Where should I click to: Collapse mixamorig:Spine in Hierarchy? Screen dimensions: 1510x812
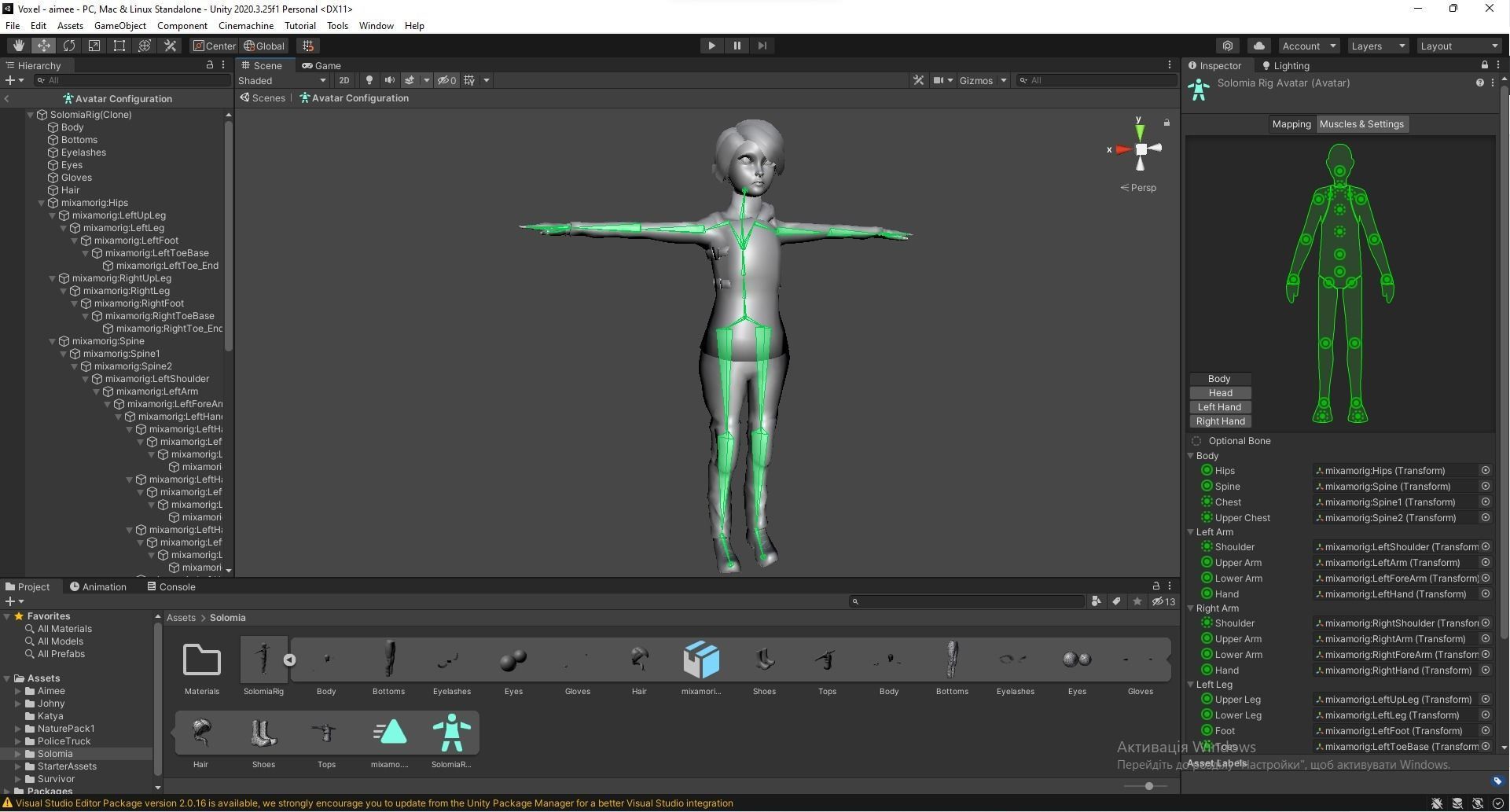pos(53,341)
